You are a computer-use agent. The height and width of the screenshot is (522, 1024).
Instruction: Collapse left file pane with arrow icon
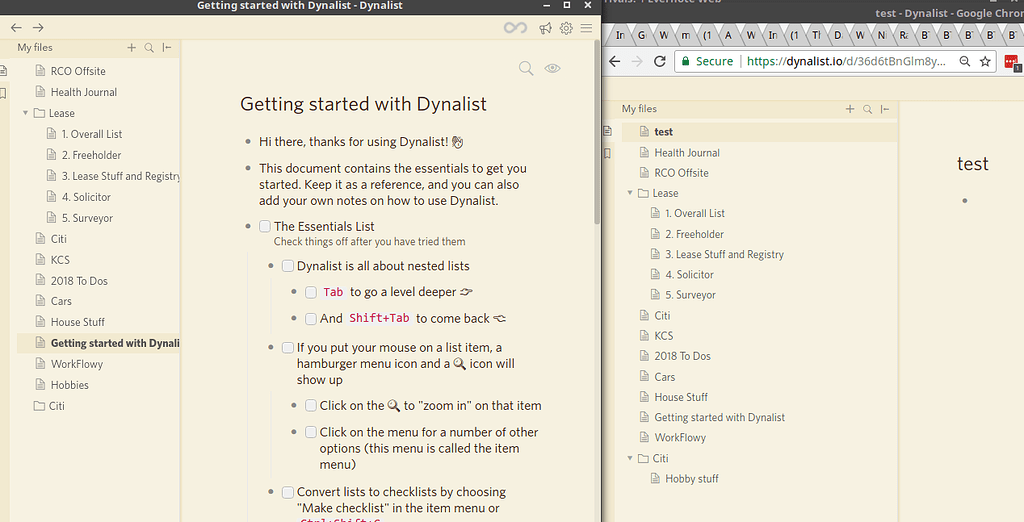point(167,48)
